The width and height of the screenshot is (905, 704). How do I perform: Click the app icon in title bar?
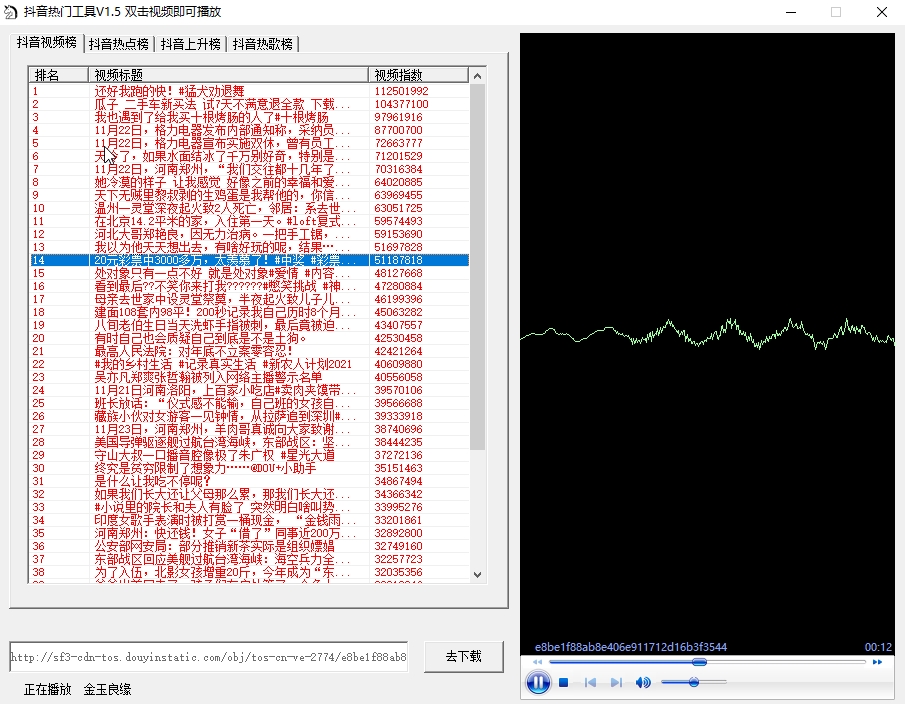pyautogui.click(x=10, y=12)
